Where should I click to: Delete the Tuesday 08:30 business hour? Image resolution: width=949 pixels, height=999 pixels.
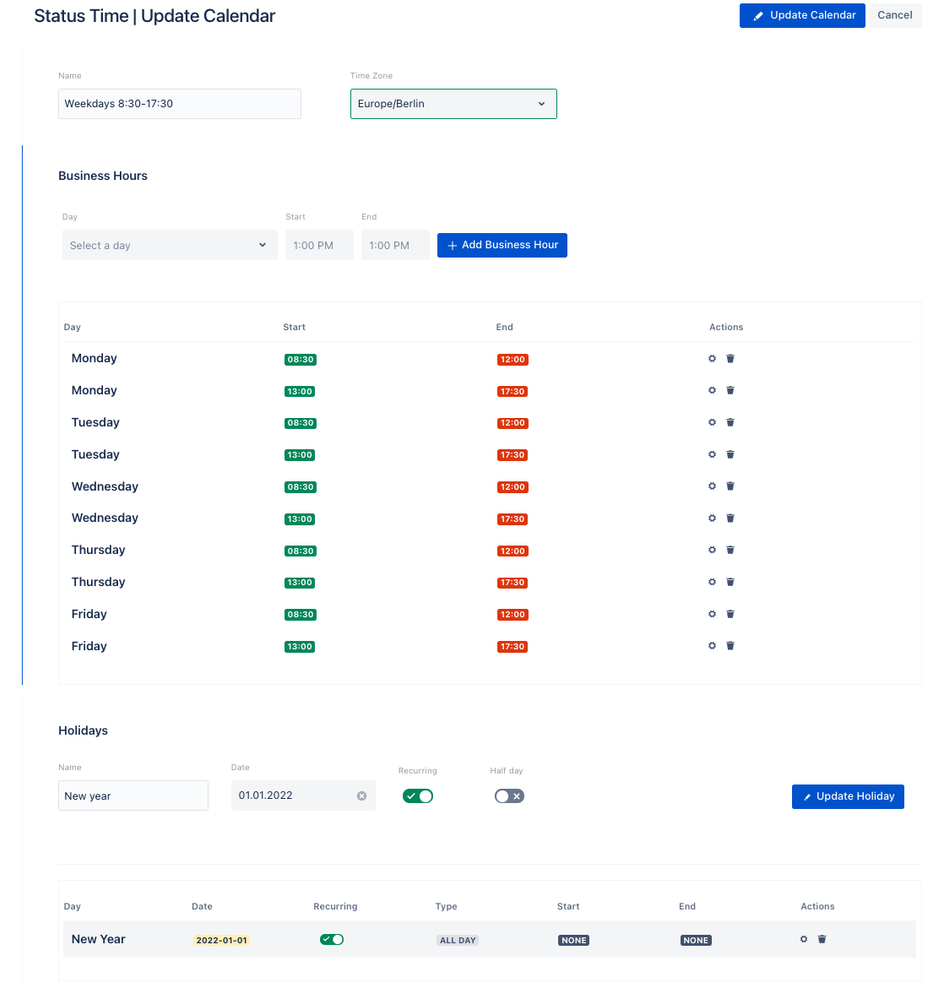click(x=731, y=422)
